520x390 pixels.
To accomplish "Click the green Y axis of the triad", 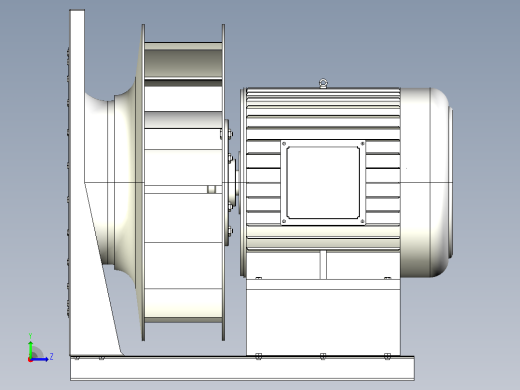I will point(30,350).
